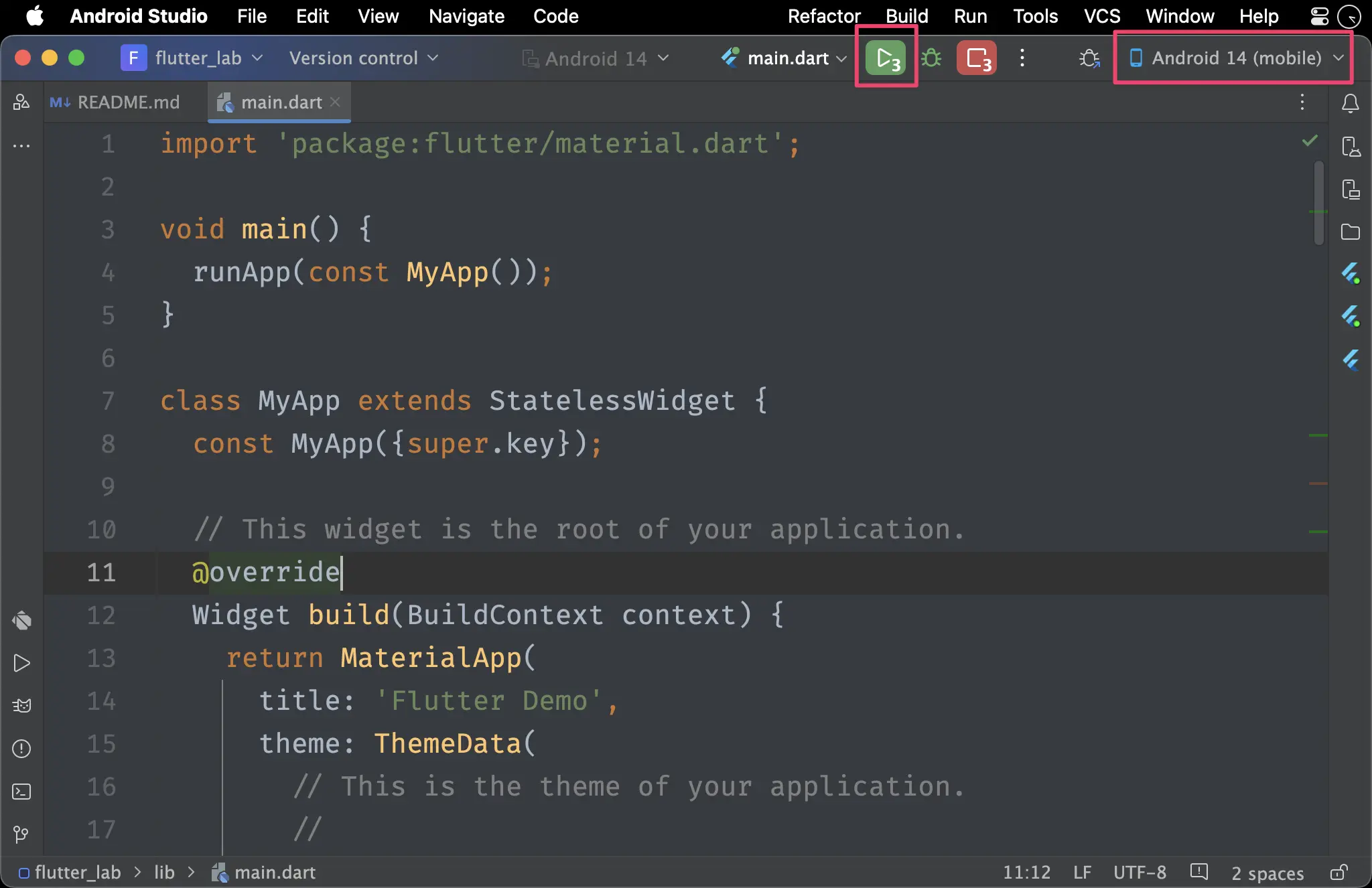Change LF line separator in status bar
This screenshot has width=1372, height=888.
pyautogui.click(x=1082, y=872)
